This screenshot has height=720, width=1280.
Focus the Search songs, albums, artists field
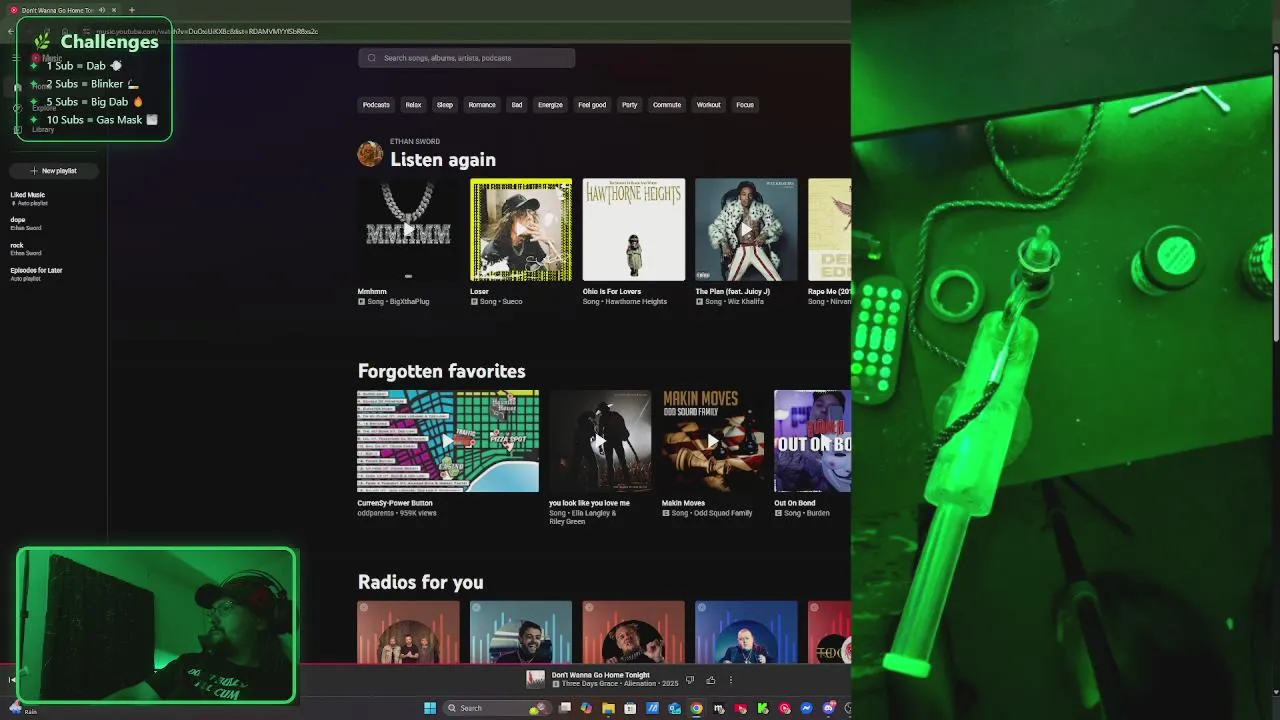[x=467, y=58]
